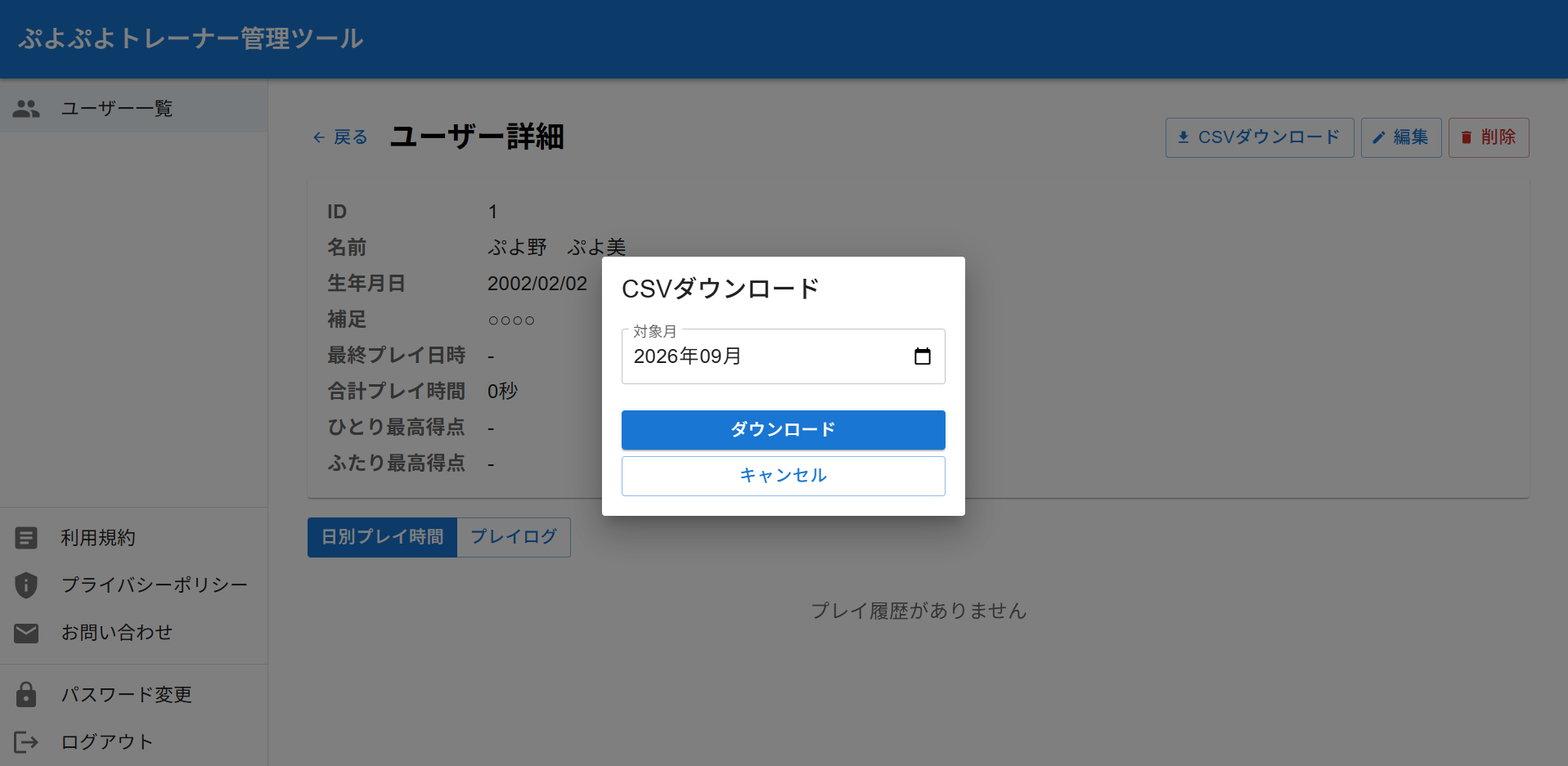This screenshot has height=766, width=1568.
Task: Click the pencil icon on 編集 button
Action: 1379,137
